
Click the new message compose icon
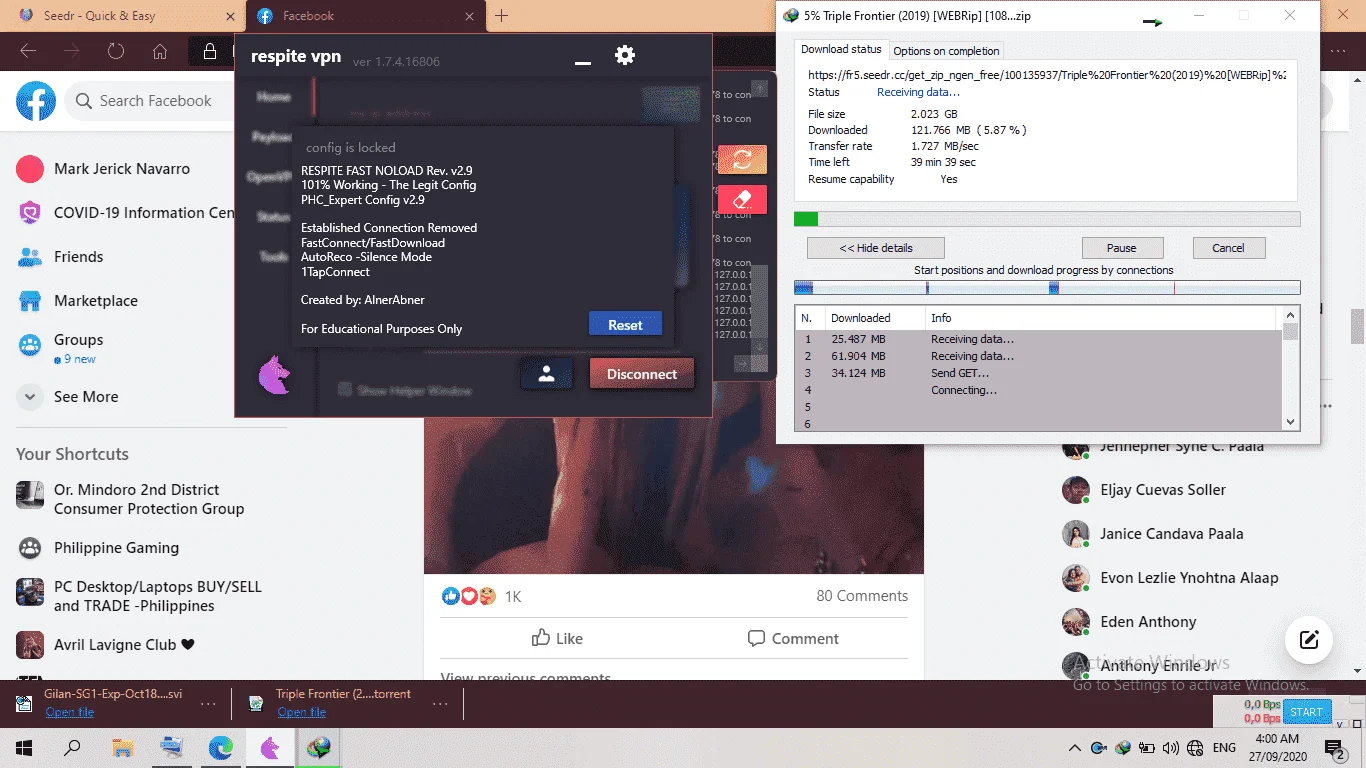[1309, 640]
